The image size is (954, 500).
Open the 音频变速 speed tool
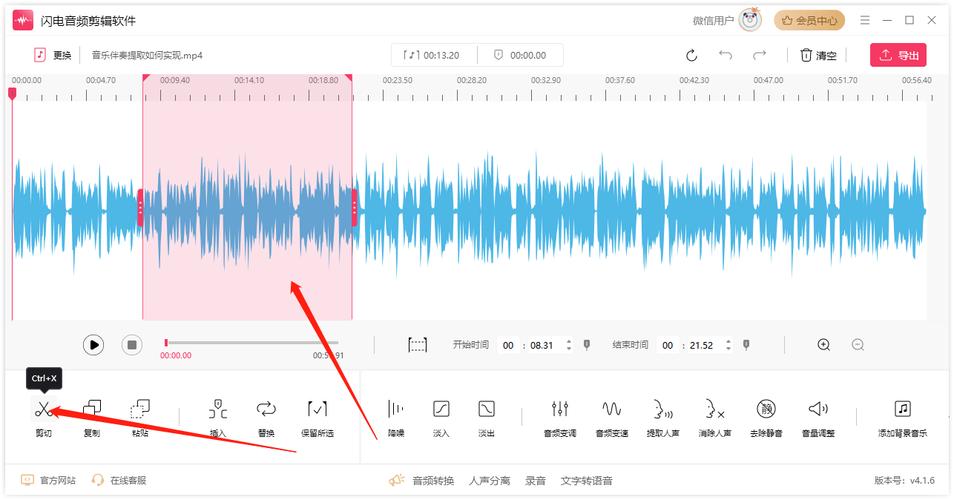(611, 417)
